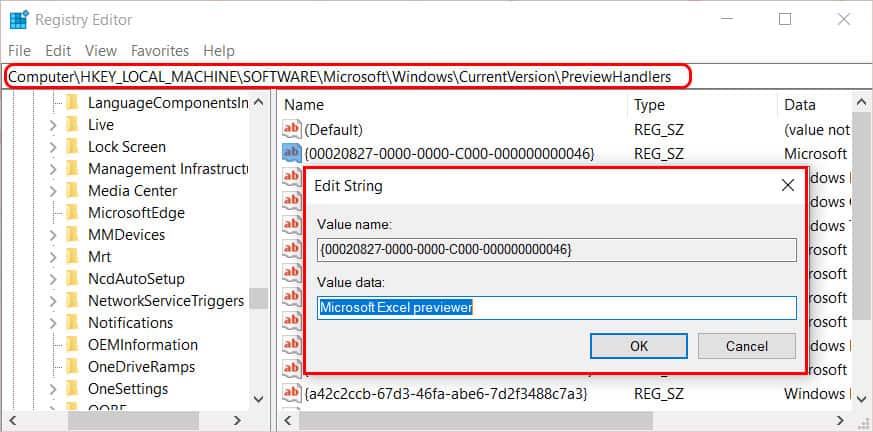Select the {a42c2ccb-67d3-46fa-abe6-7d2f3488c7a3} value

pos(446,394)
